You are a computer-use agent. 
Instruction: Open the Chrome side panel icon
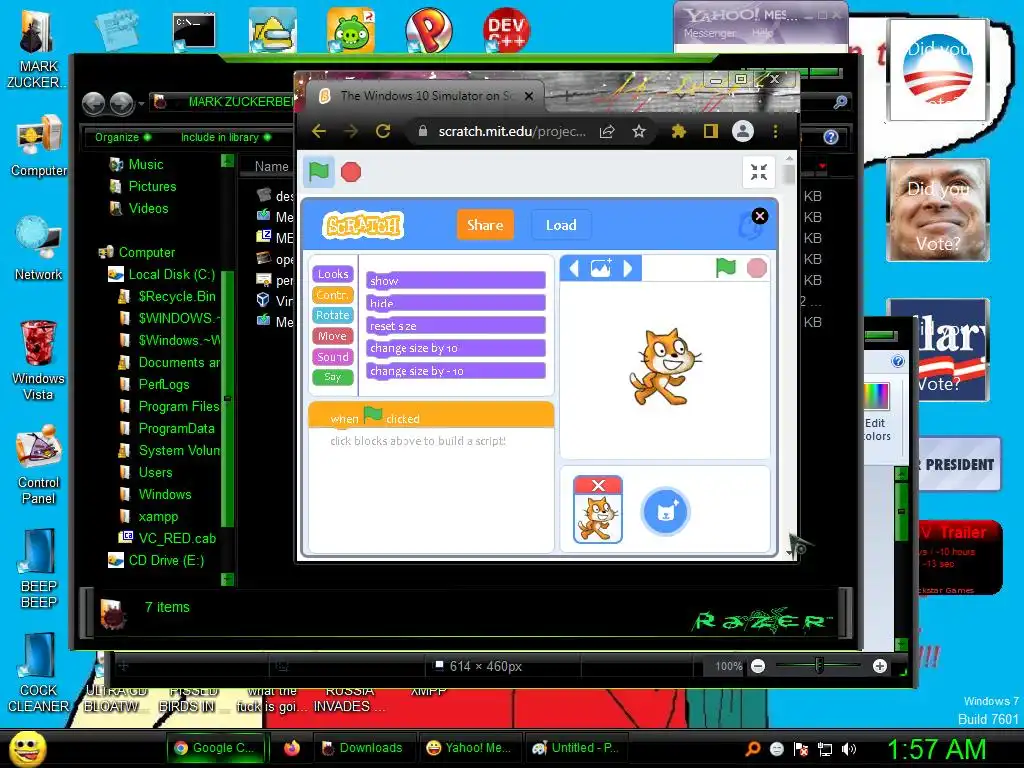click(711, 131)
